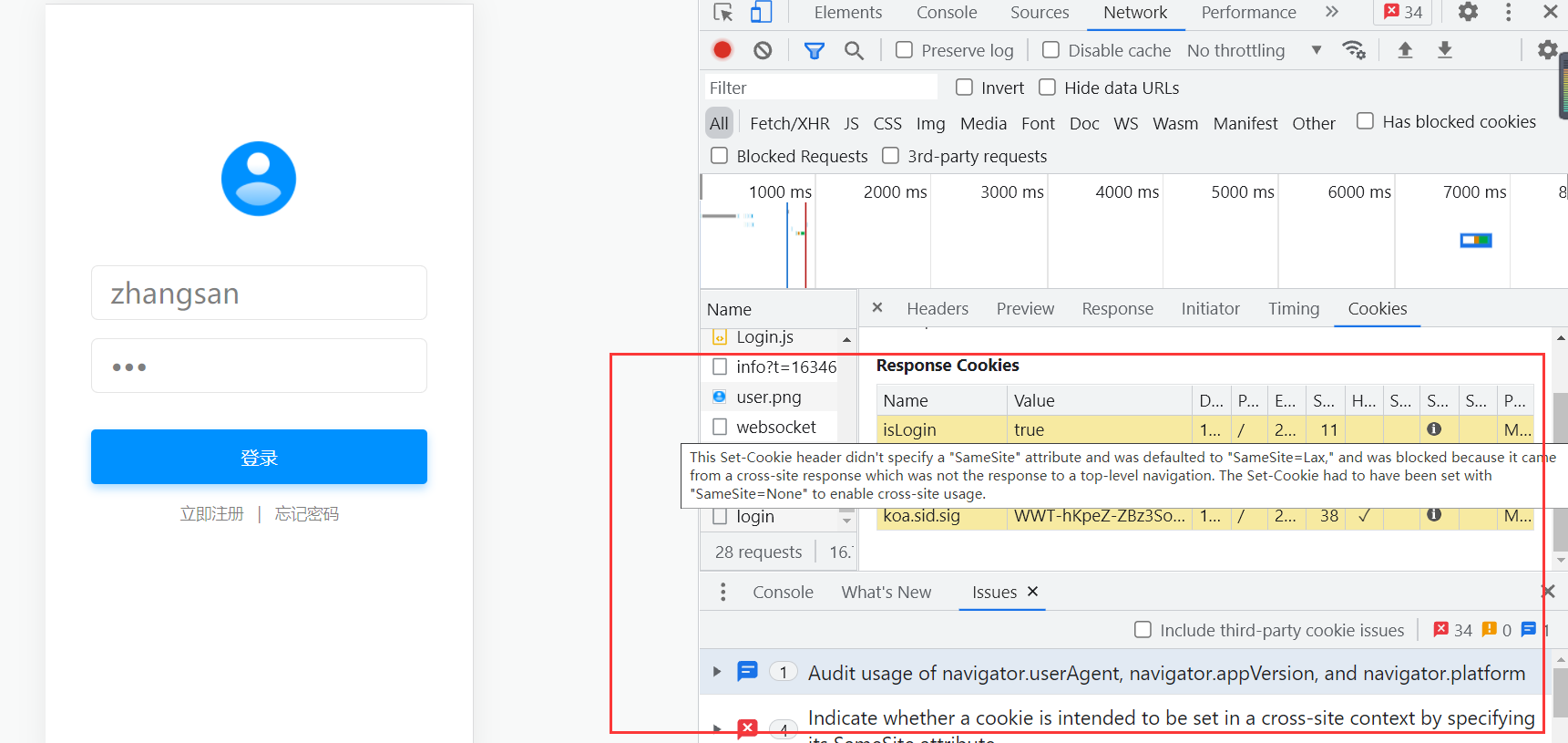Image resolution: width=1568 pixels, height=743 pixels.
Task: Filter requests by Fetch/XHR
Action: [789, 123]
